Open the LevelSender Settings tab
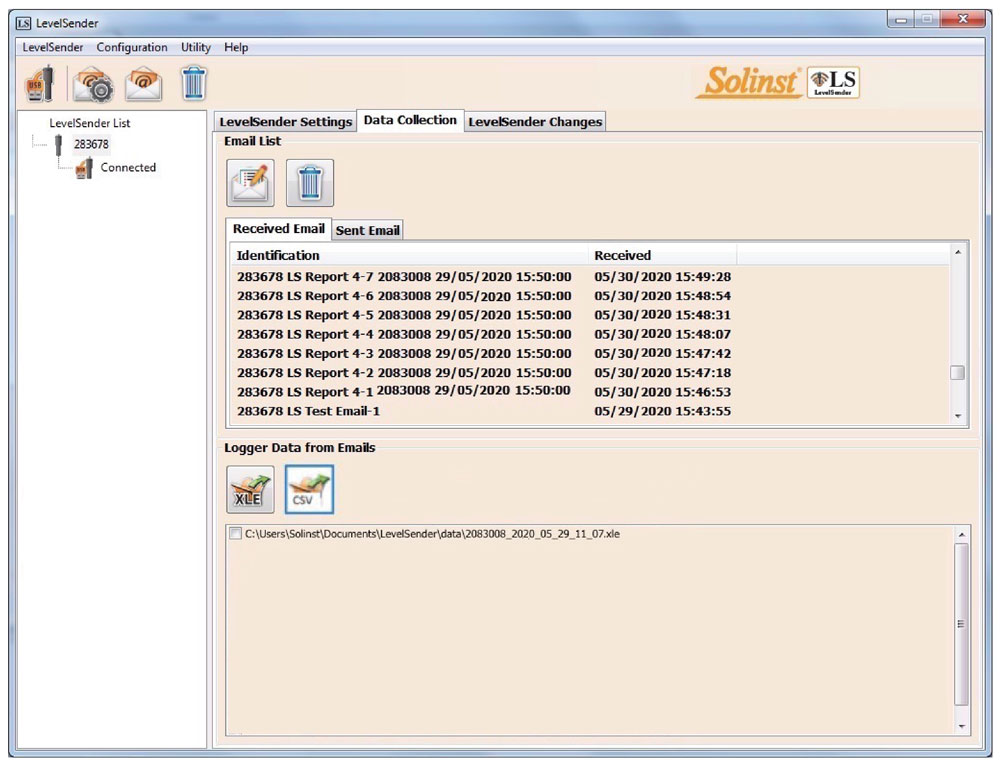Image resolution: width=1000 pixels, height=766 pixels. (285, 120)
